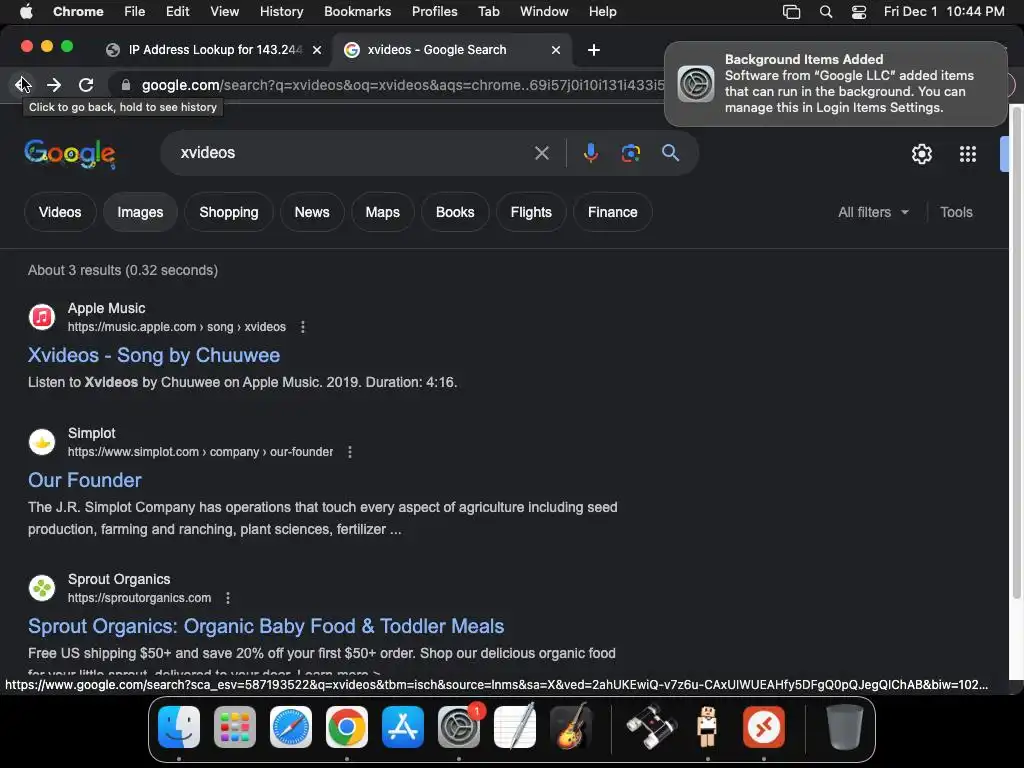Viewport: 1024px width, 768px height.
Task: Open Launchpad from the Dock
Action: click(x=235, y=727)
